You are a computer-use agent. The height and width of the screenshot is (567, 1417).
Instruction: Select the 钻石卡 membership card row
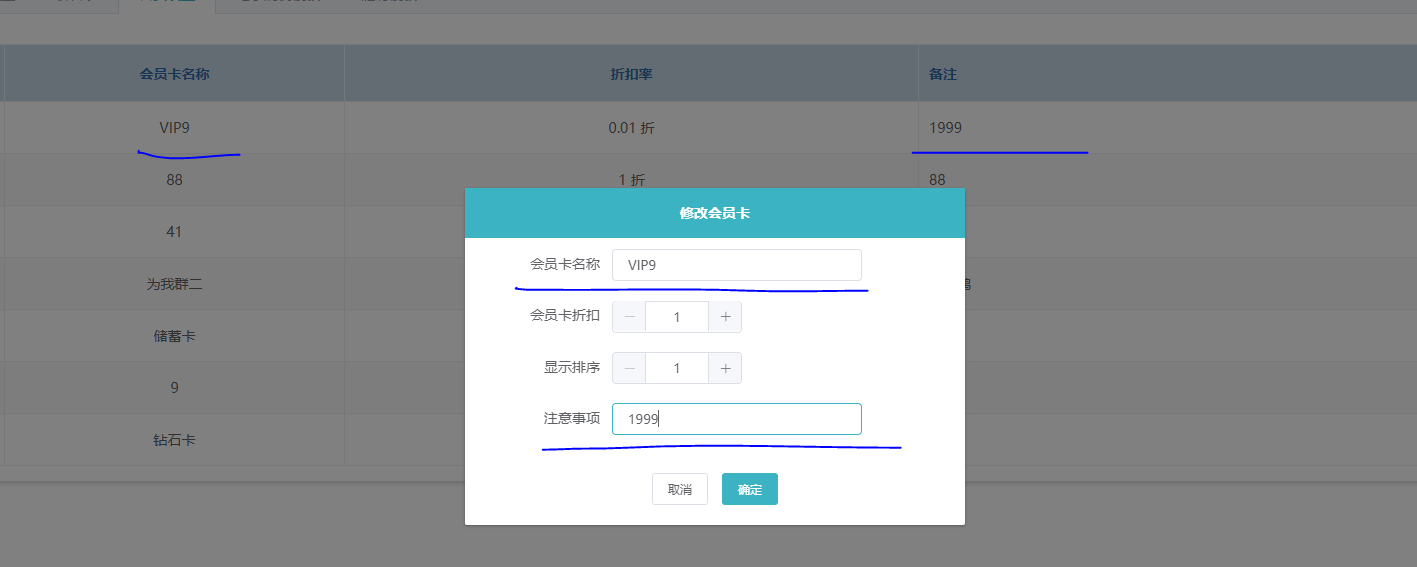(x=174, y=440)
